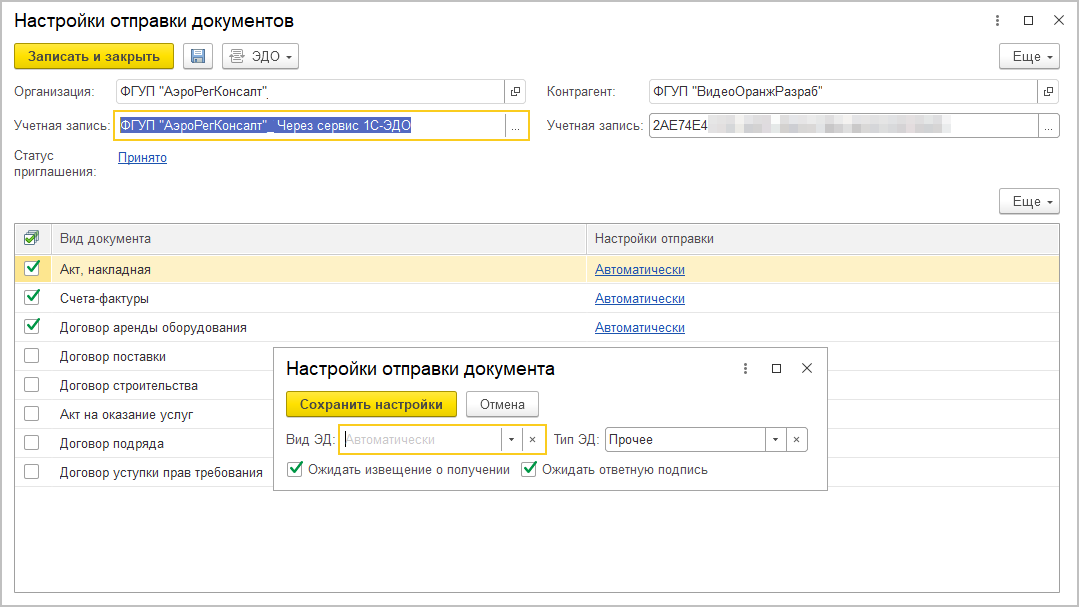Clear the Тип ЭД field

point(796,440)
